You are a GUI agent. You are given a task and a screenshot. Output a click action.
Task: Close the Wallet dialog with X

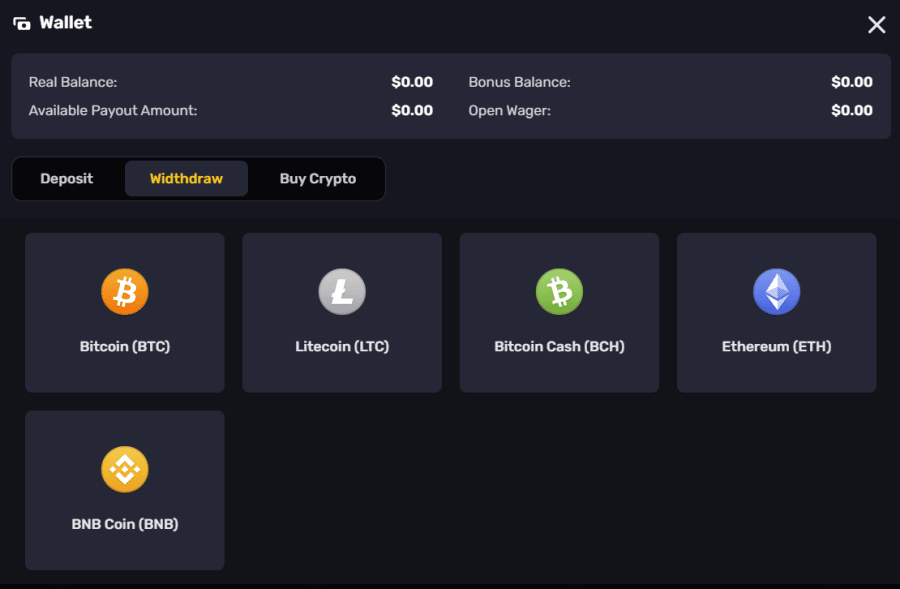coord(876,25)
